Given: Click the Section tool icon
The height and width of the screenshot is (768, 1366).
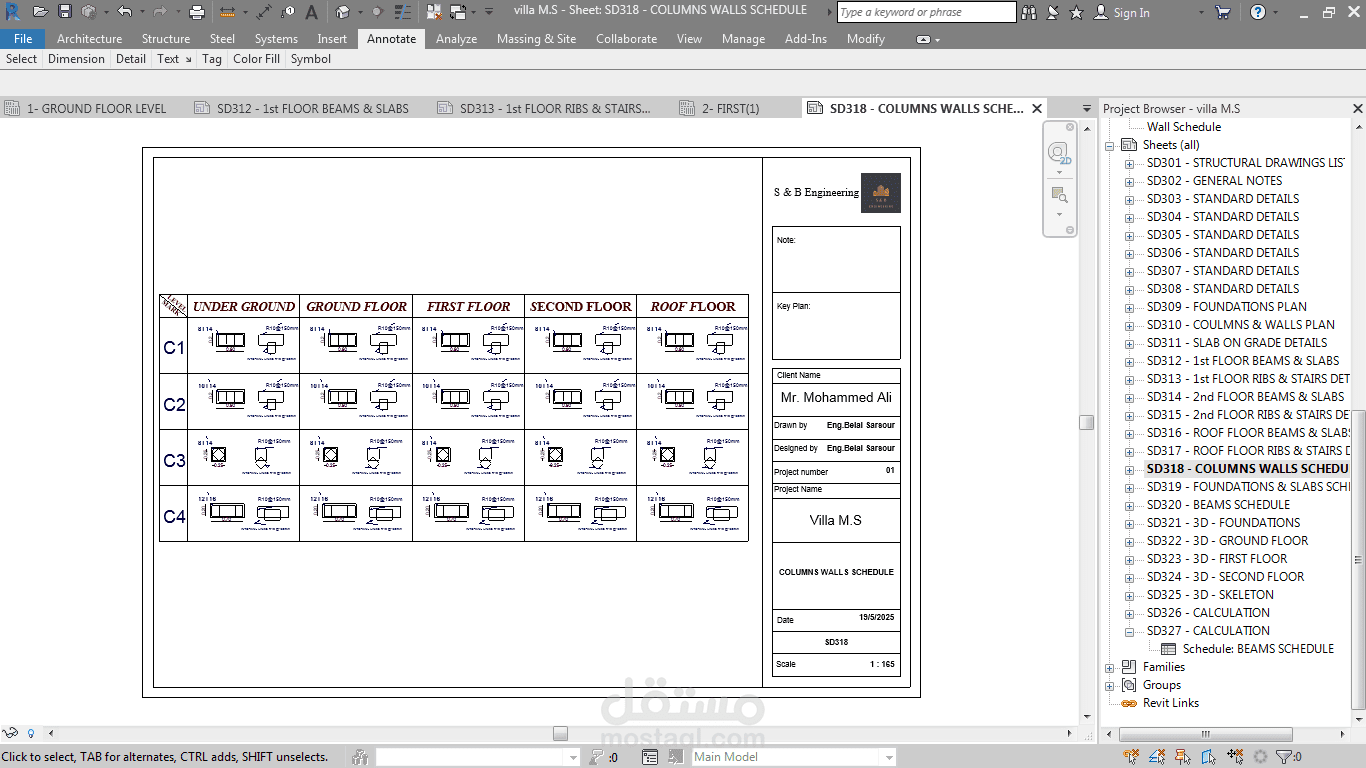Looking at the screenshot, I should click(378, 12).
